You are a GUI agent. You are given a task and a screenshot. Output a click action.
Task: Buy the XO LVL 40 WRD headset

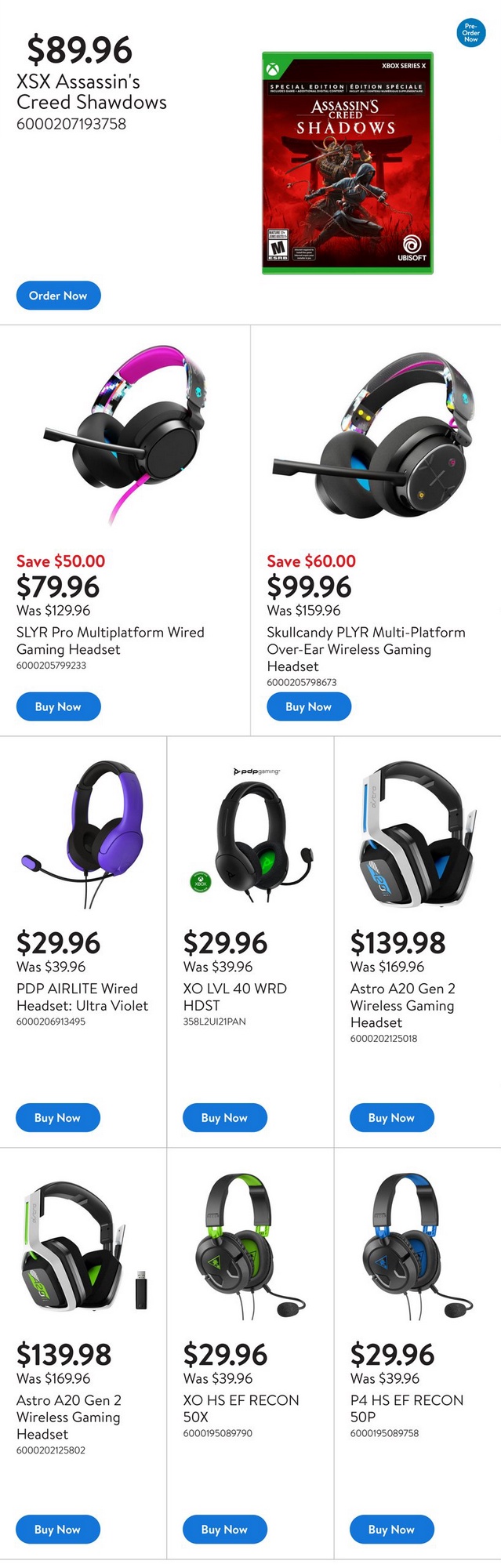224,1117
